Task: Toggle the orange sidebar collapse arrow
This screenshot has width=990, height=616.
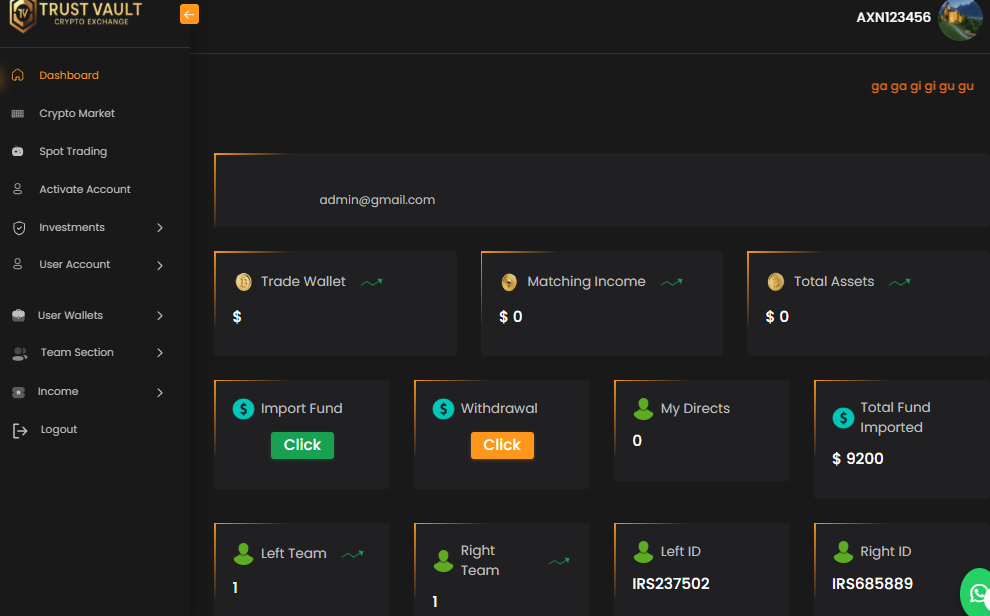Action: click(189, 14)
